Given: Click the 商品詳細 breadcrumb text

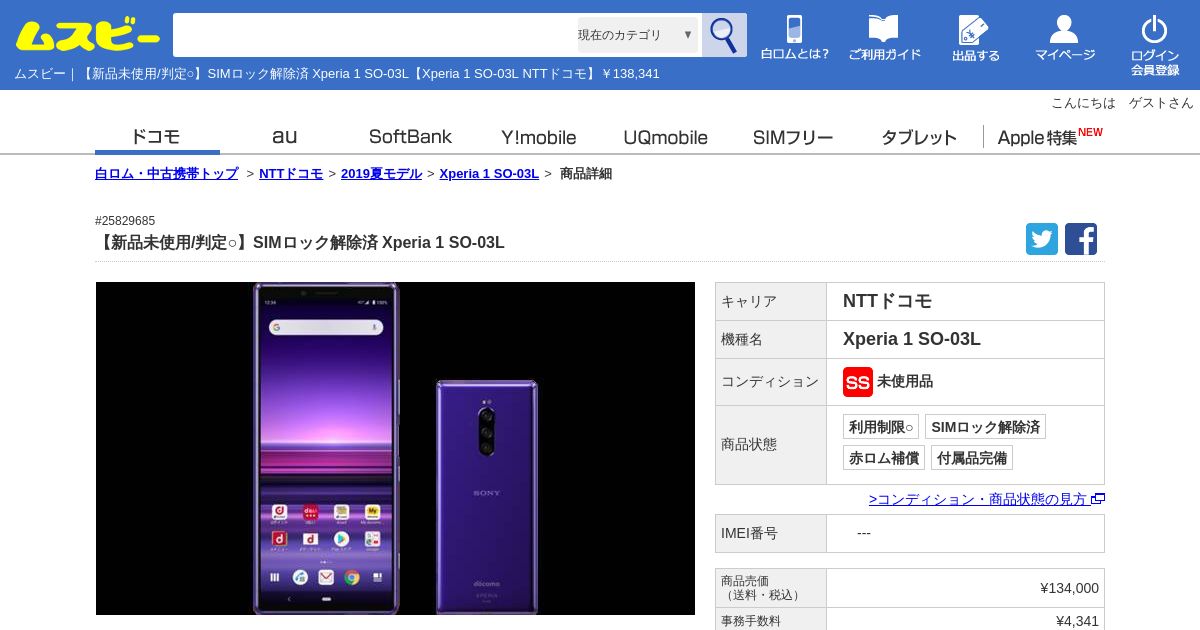Looking at the screenshot, I should [586, 174].
